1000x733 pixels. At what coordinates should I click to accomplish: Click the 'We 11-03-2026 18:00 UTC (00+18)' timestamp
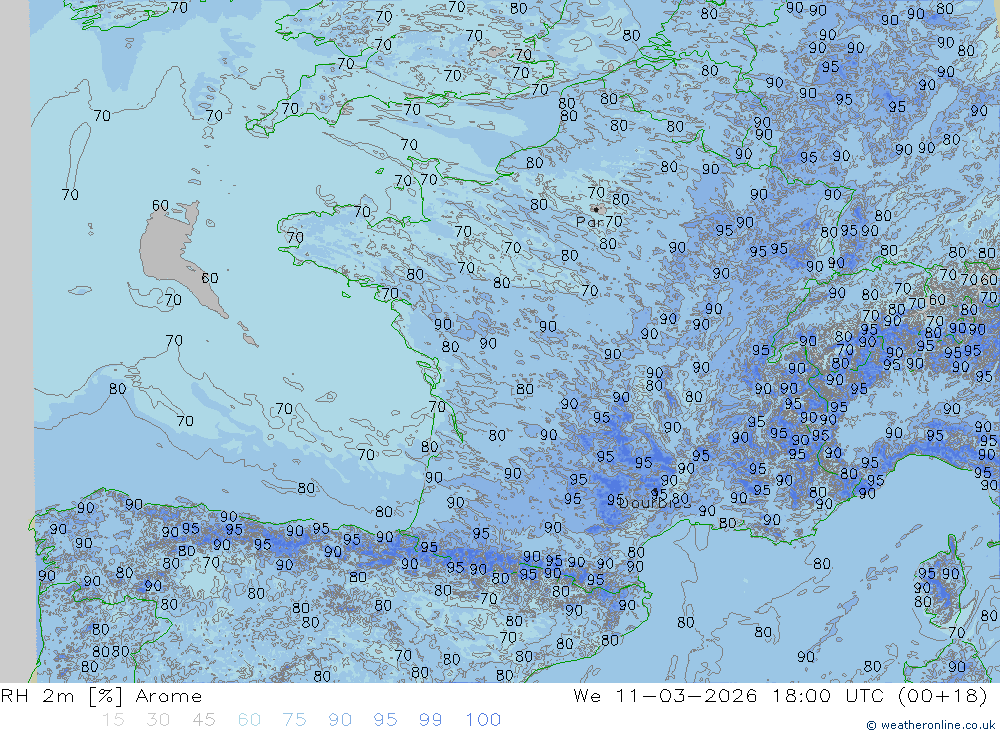(x=781, y=696)
